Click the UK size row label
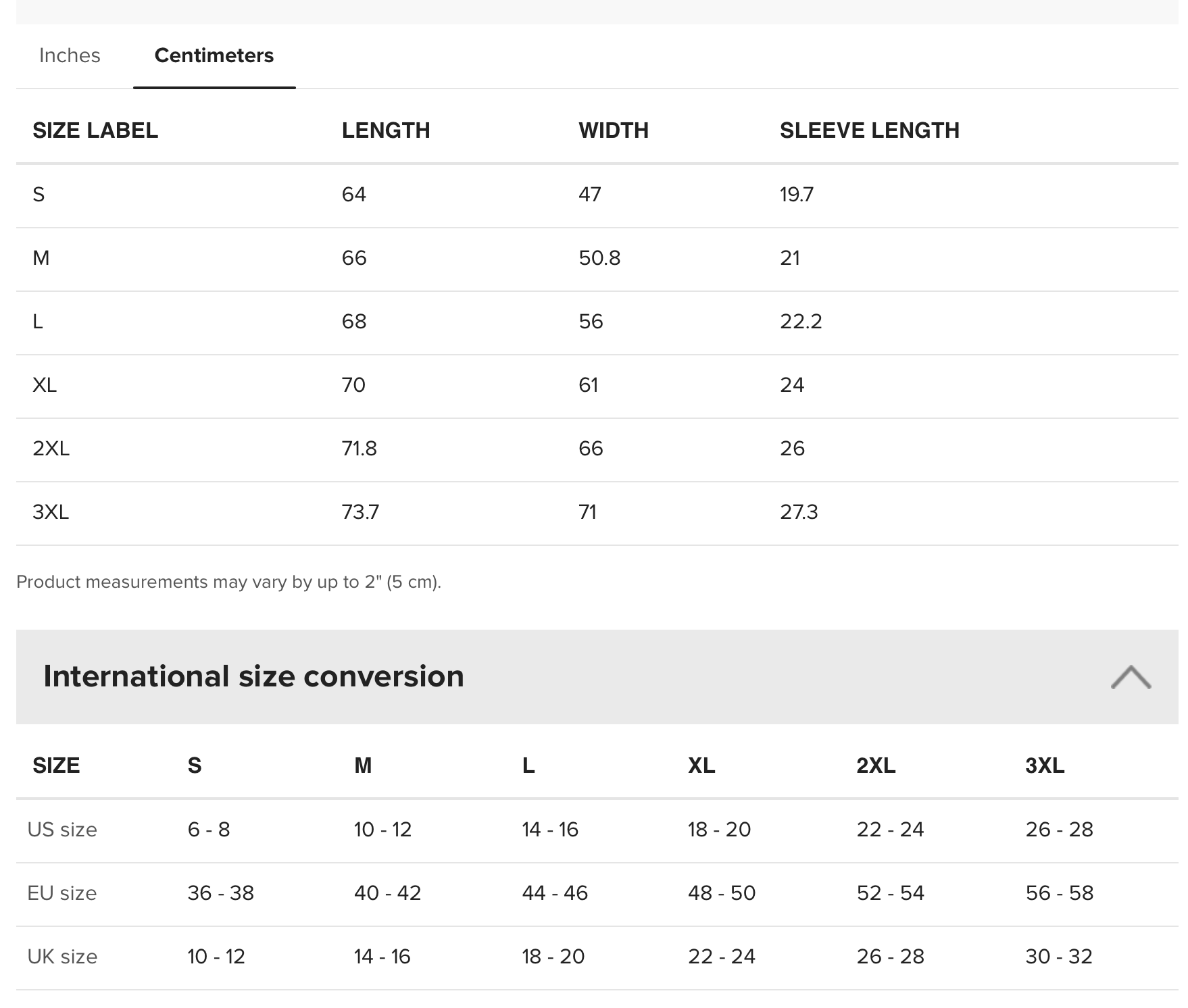This screenshot has height=1008, width=1188. click(x=62, y=957)
